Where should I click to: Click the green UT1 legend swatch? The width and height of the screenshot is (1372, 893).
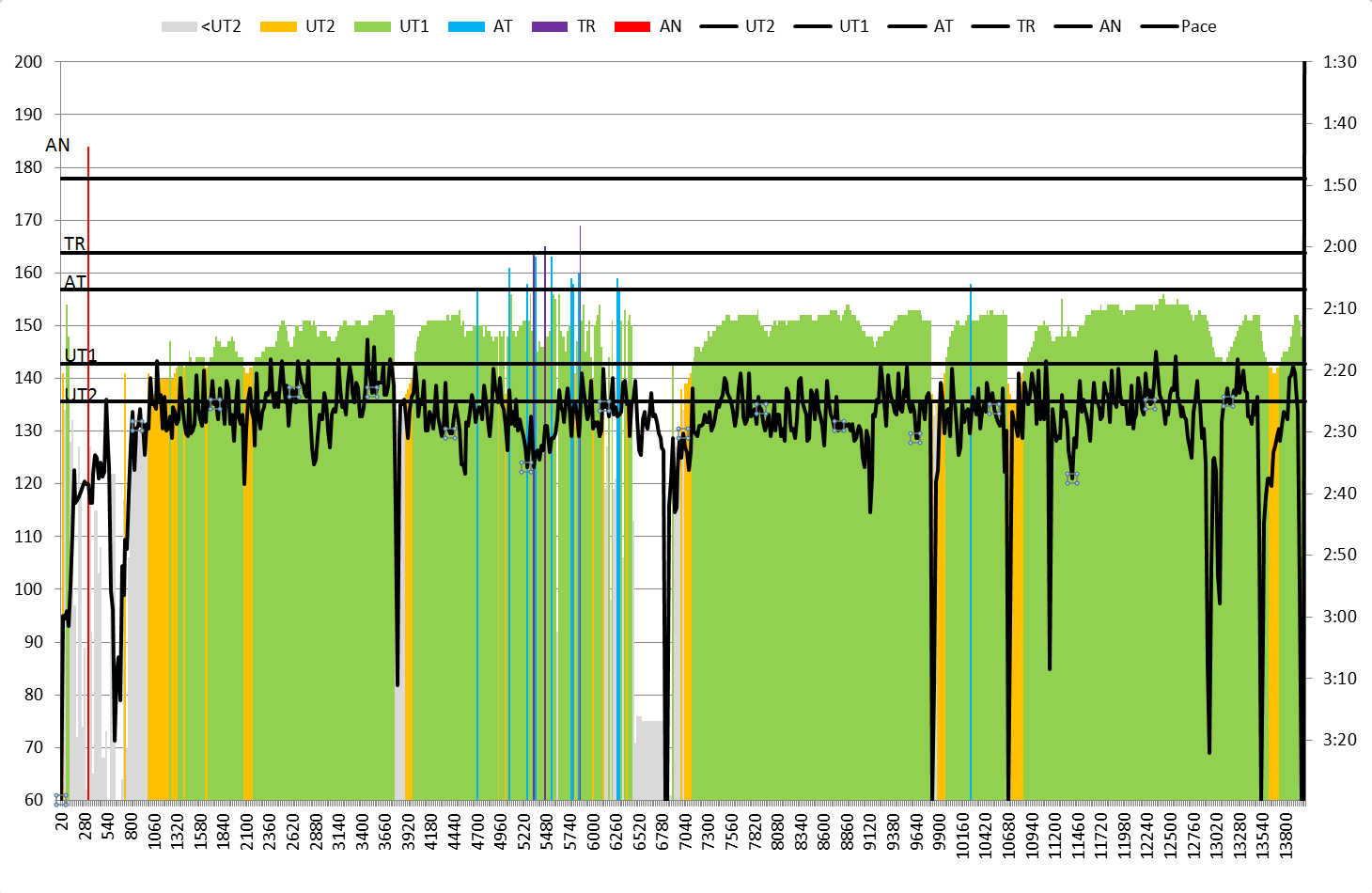pyautogui.click(x=372, y=26)
